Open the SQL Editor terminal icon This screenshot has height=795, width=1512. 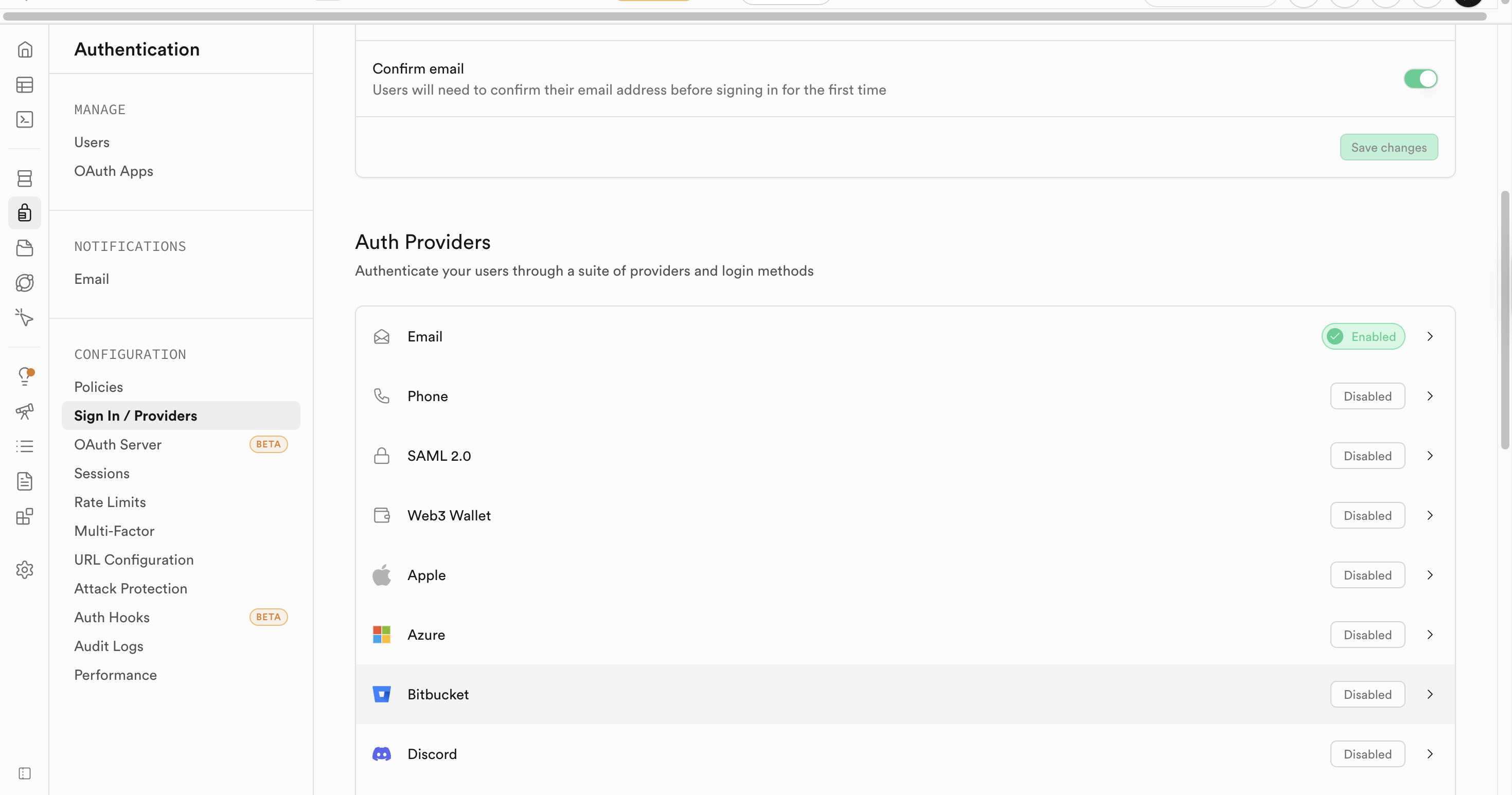(x=25, y=120)
